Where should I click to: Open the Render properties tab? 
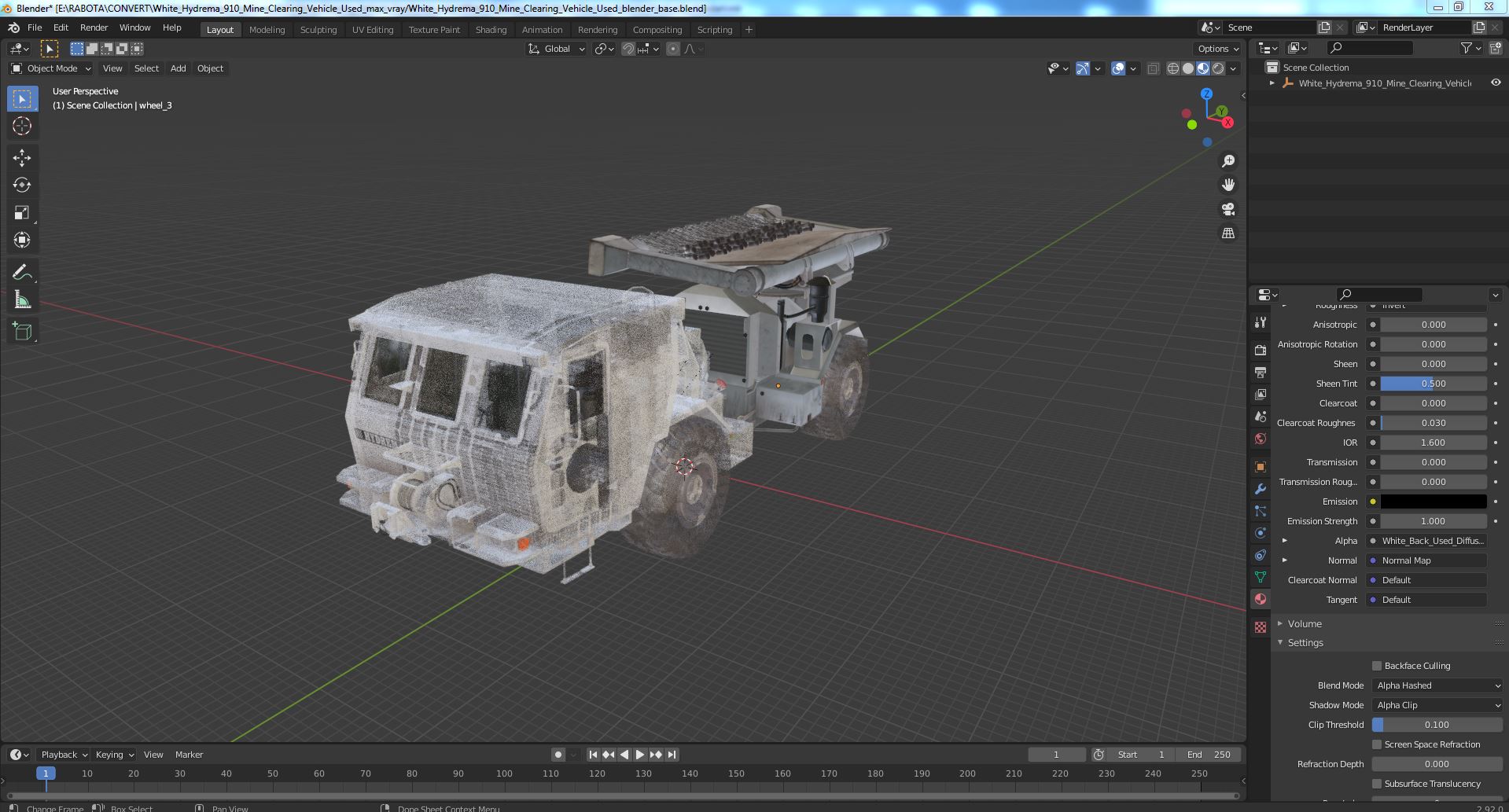[1261, 350]
